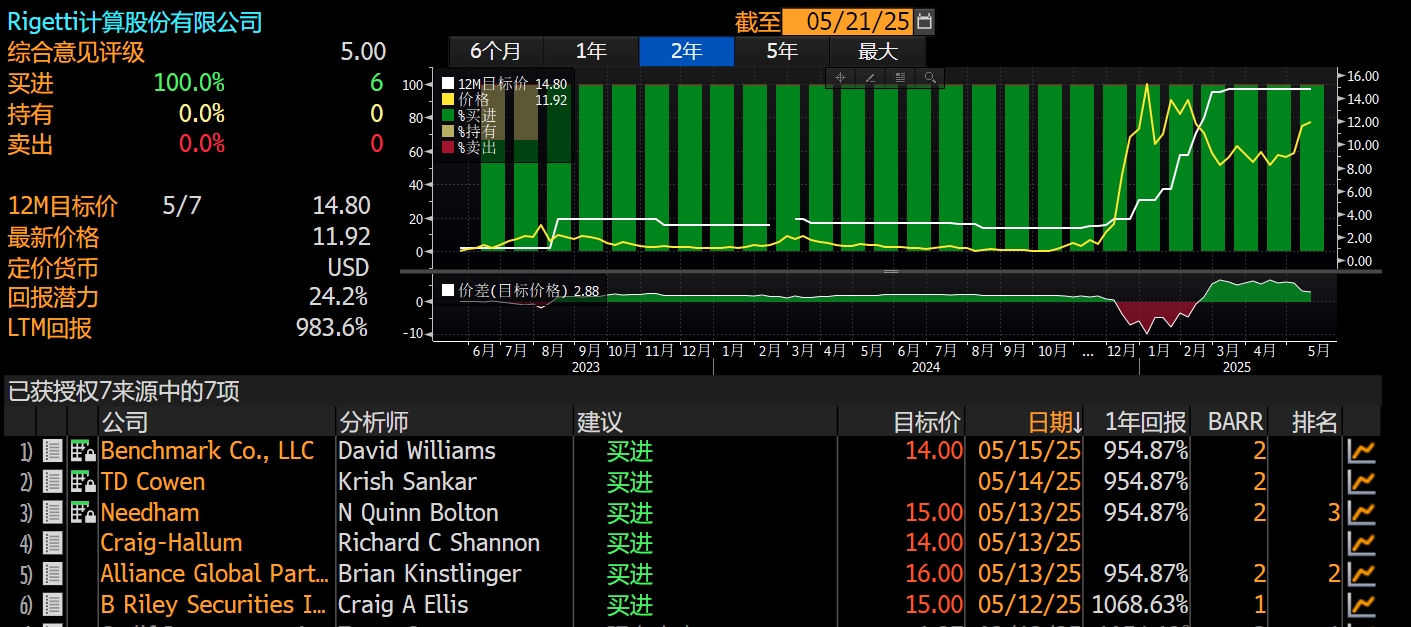
Task: Click analyst name Richard C Shannon
Action: (x=439, y=543)
